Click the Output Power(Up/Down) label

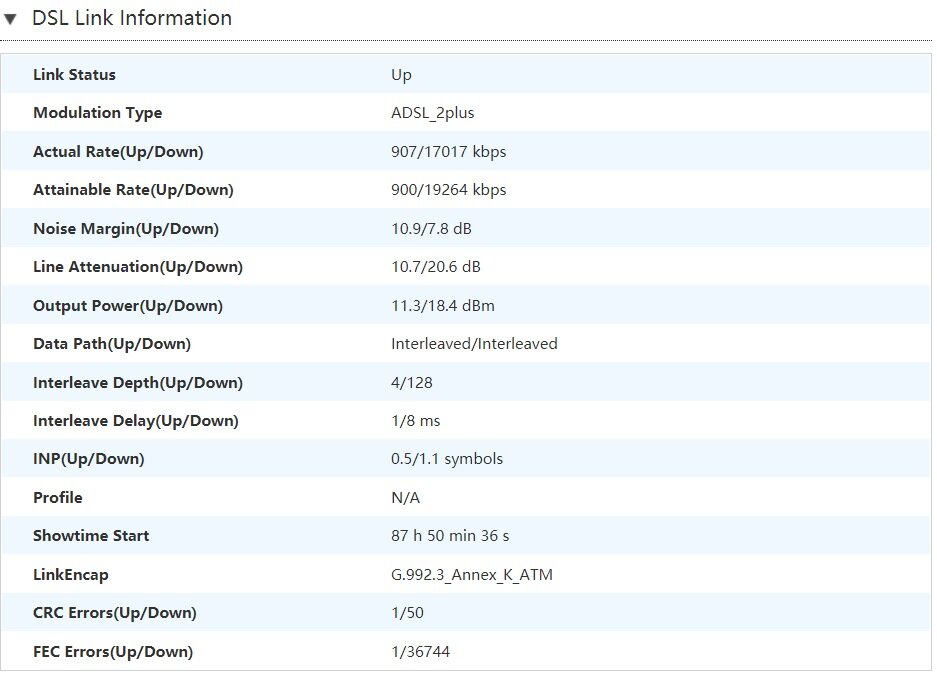click(x=128, y=306)
